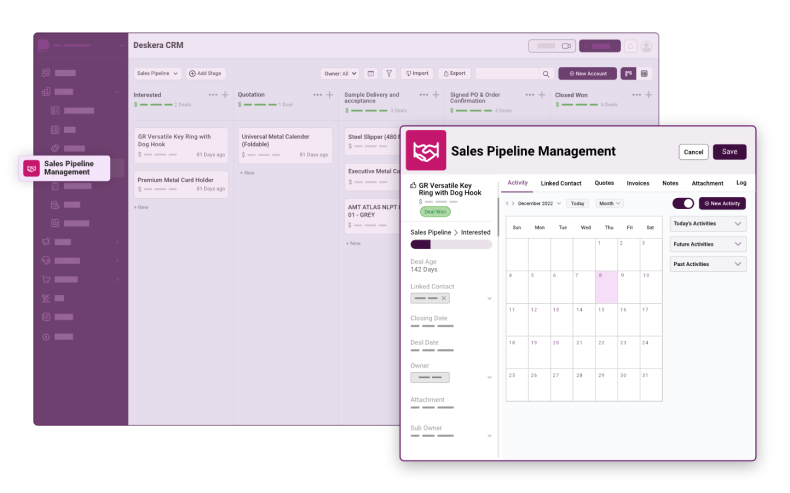
Task: Switch to the Quotes tab
Action: click(x=604, y=183)
